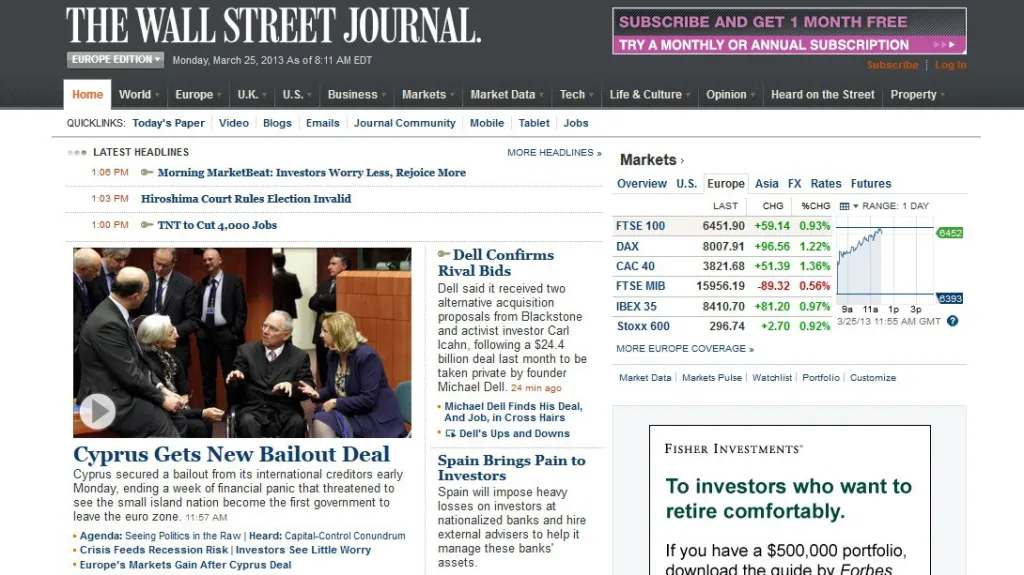
Task: Open the Video quicklink
Action: (234, 123)
